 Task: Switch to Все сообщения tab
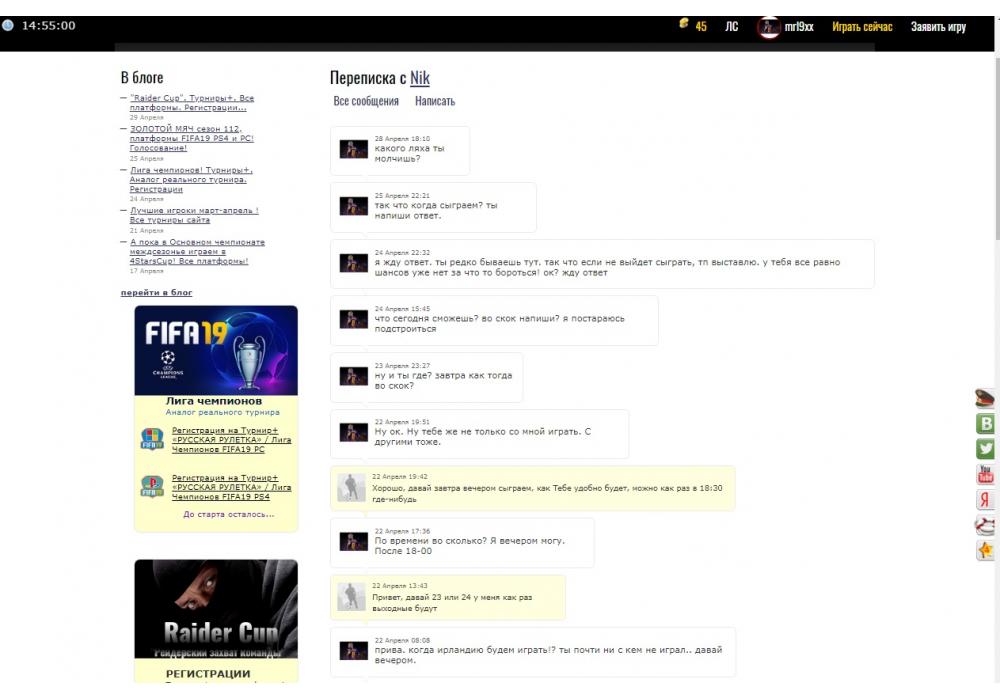[x=366, y=101]
